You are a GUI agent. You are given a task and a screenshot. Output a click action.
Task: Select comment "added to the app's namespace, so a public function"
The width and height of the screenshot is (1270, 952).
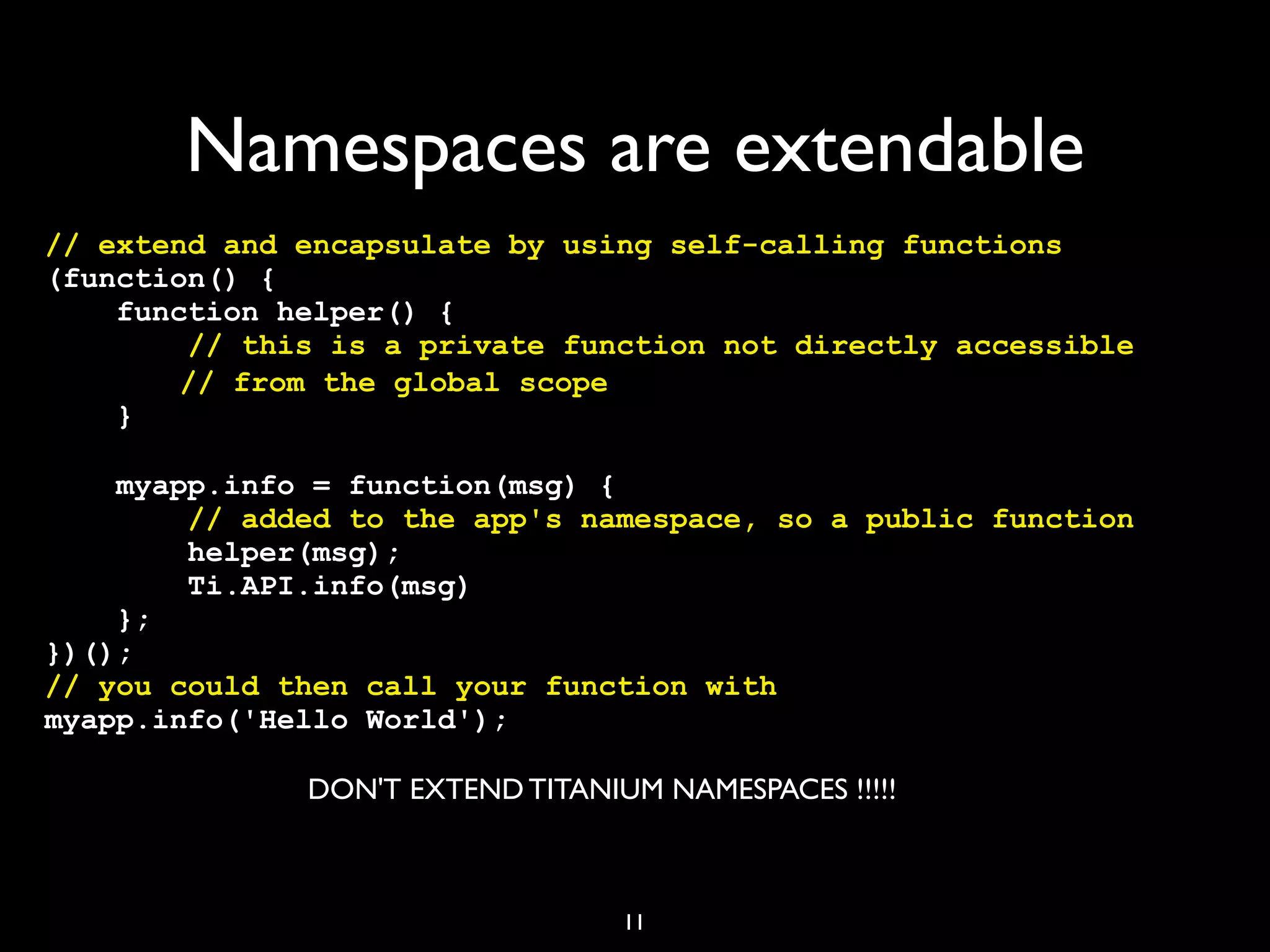[661, 519]
